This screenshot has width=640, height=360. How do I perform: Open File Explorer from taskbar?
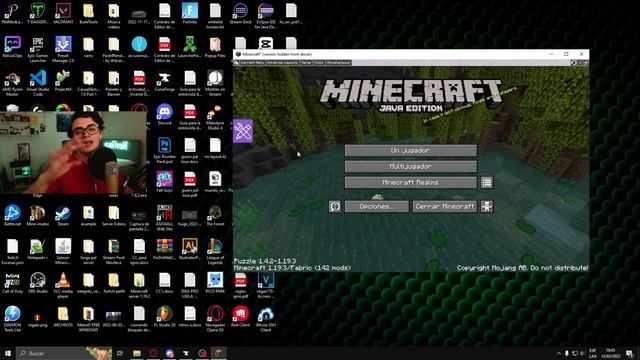point(136,353)
